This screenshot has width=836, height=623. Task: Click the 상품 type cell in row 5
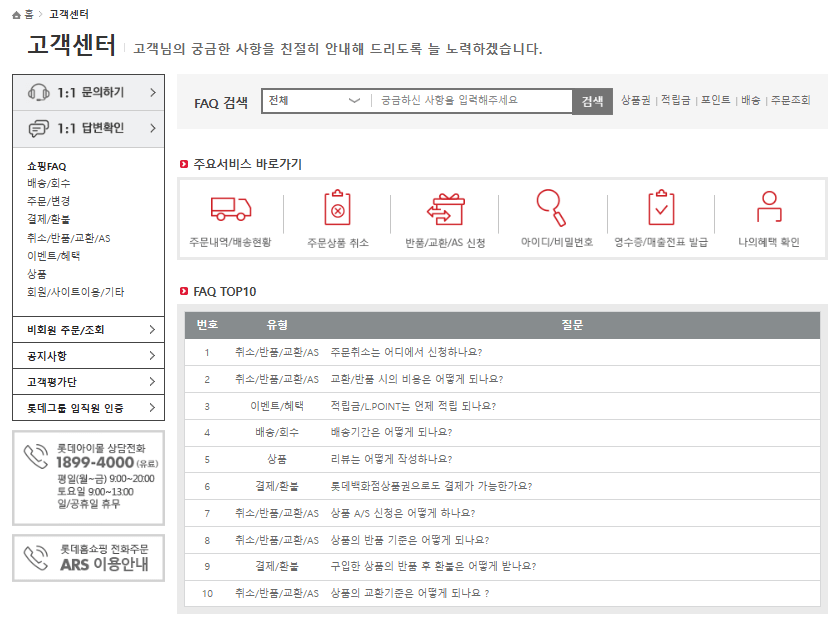[277, 459]
